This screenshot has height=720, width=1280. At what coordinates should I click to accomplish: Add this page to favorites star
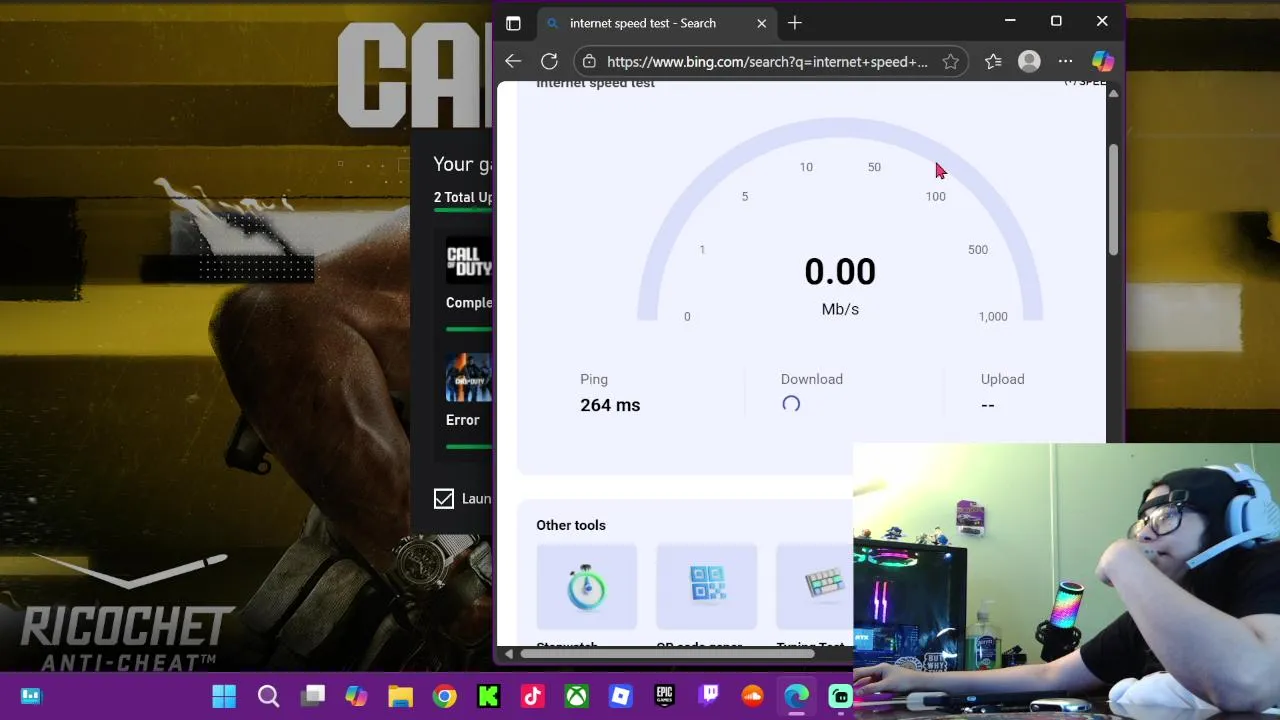pyautogui.click(x=950, y=62)
